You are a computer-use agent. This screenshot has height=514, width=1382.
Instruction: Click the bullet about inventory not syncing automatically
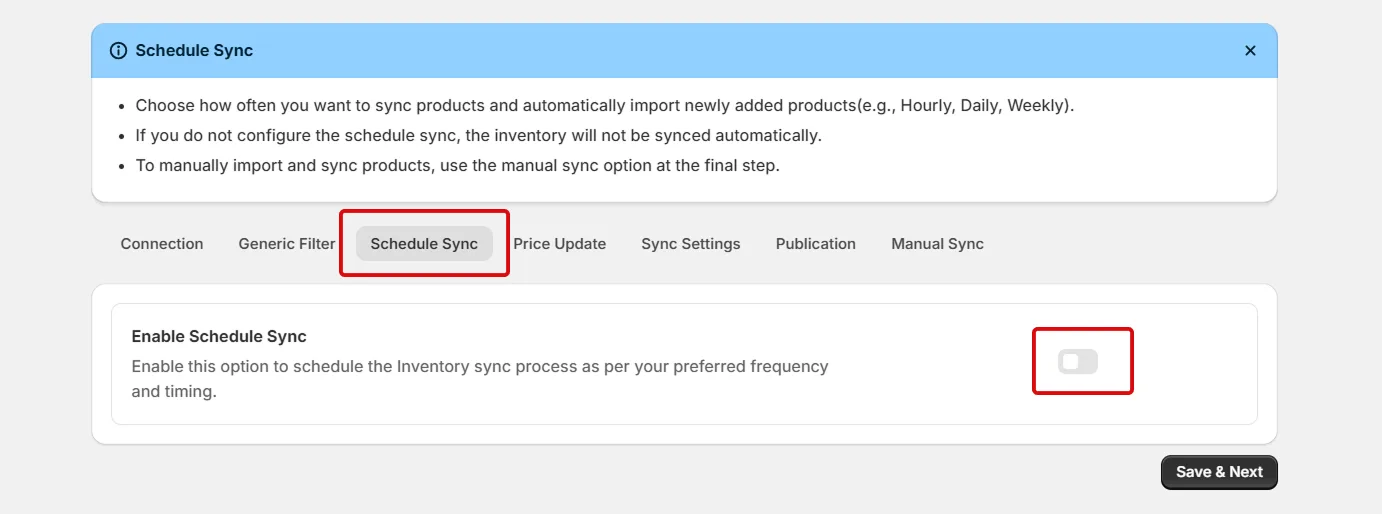479,135
